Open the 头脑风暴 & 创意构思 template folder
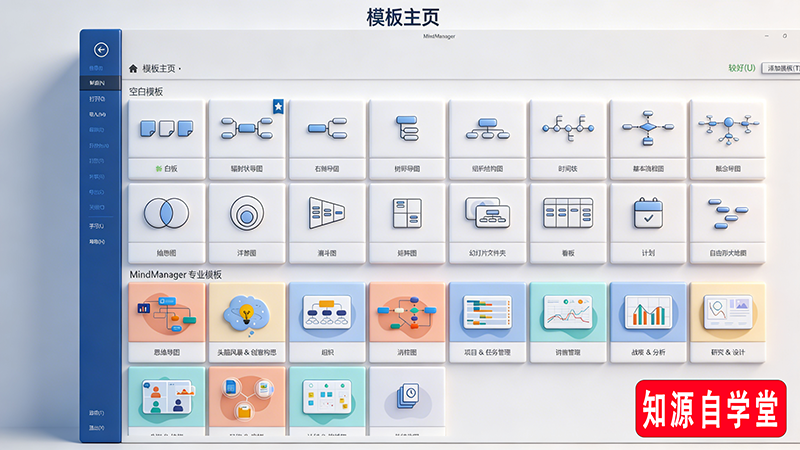Viewport: 800px width, 450px height. 246,322
